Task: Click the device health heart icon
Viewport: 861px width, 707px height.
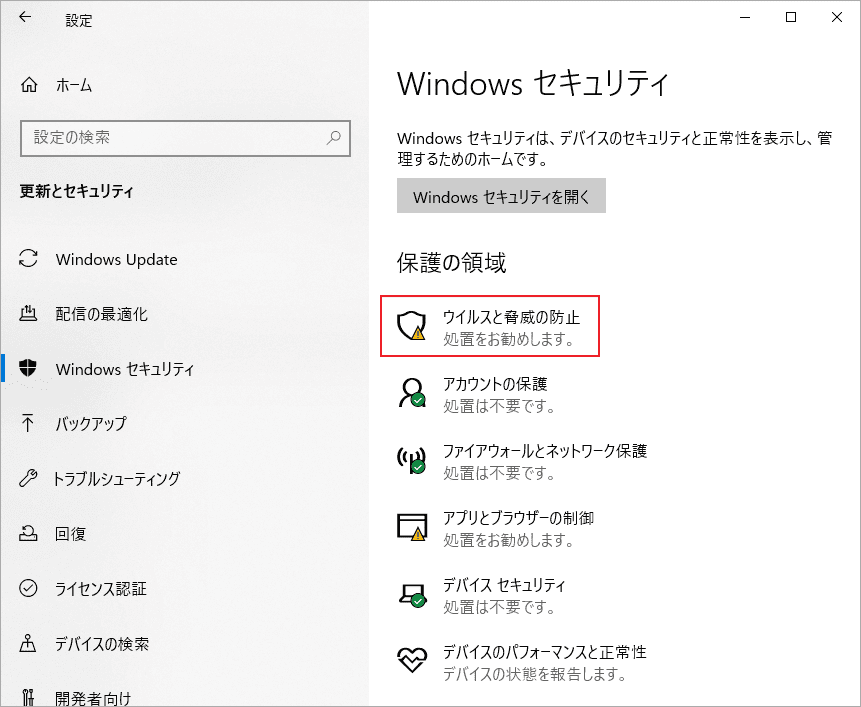Action: click(x=412, y=660)
